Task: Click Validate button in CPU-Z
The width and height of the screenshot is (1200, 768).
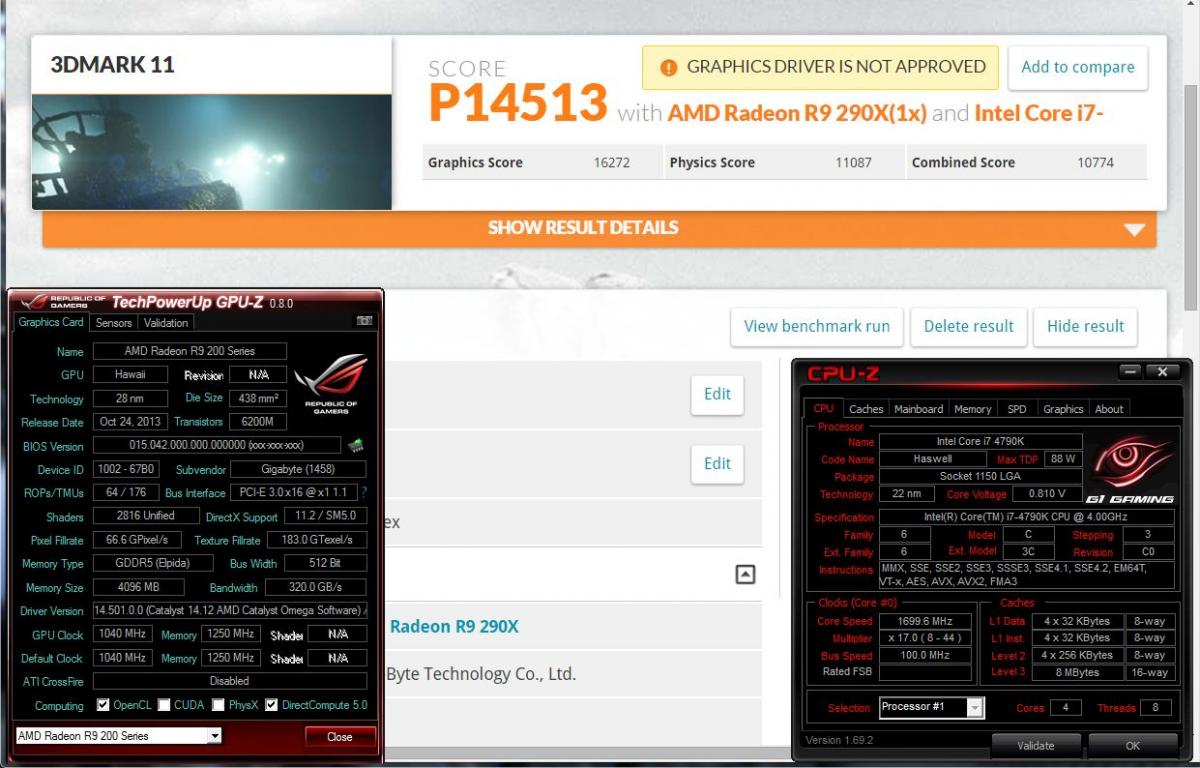Action: 1036,745
